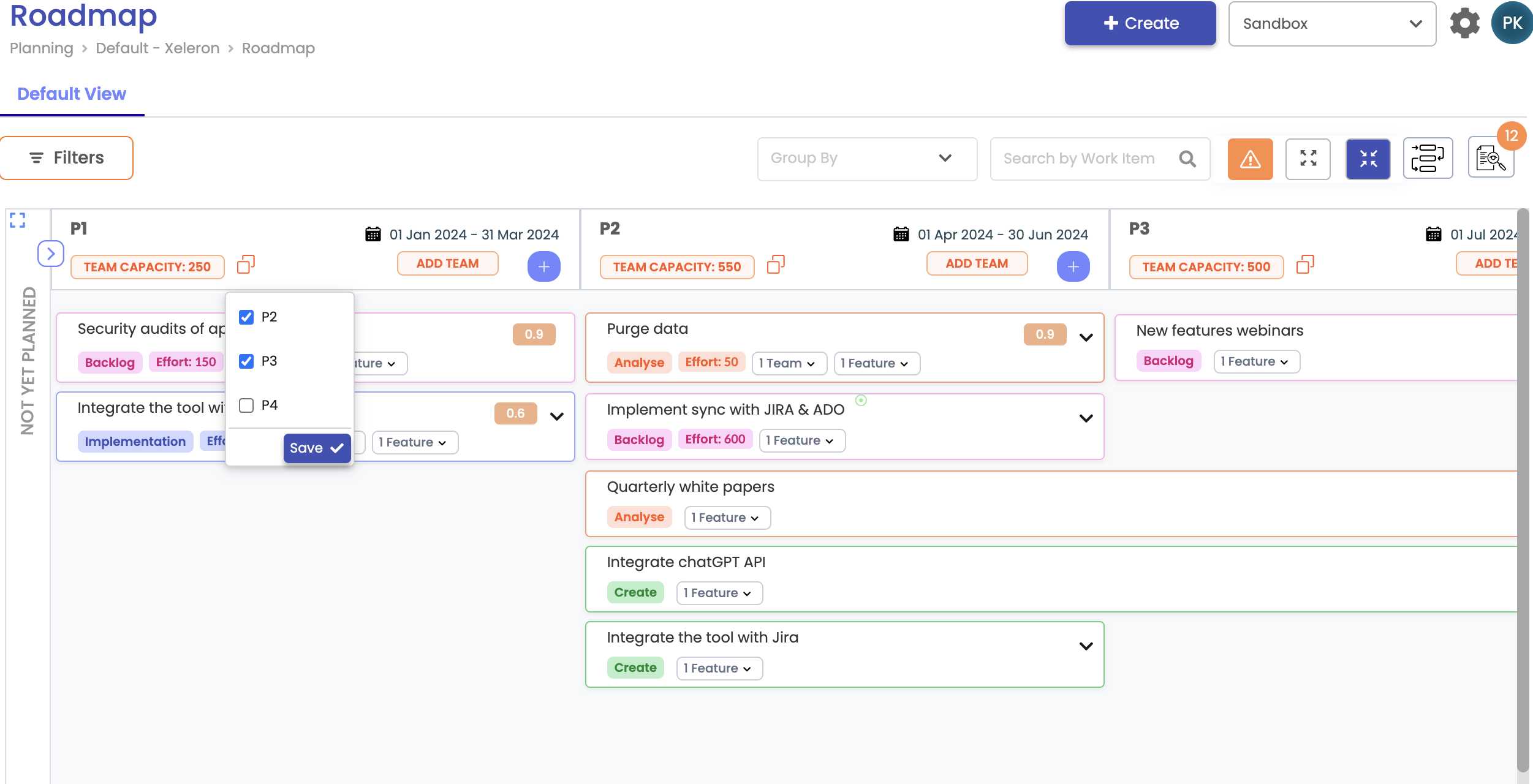The image size is (1533, 784).
Task: Open the Sandbox workspace dropdown
Action: click(1331, 24)
